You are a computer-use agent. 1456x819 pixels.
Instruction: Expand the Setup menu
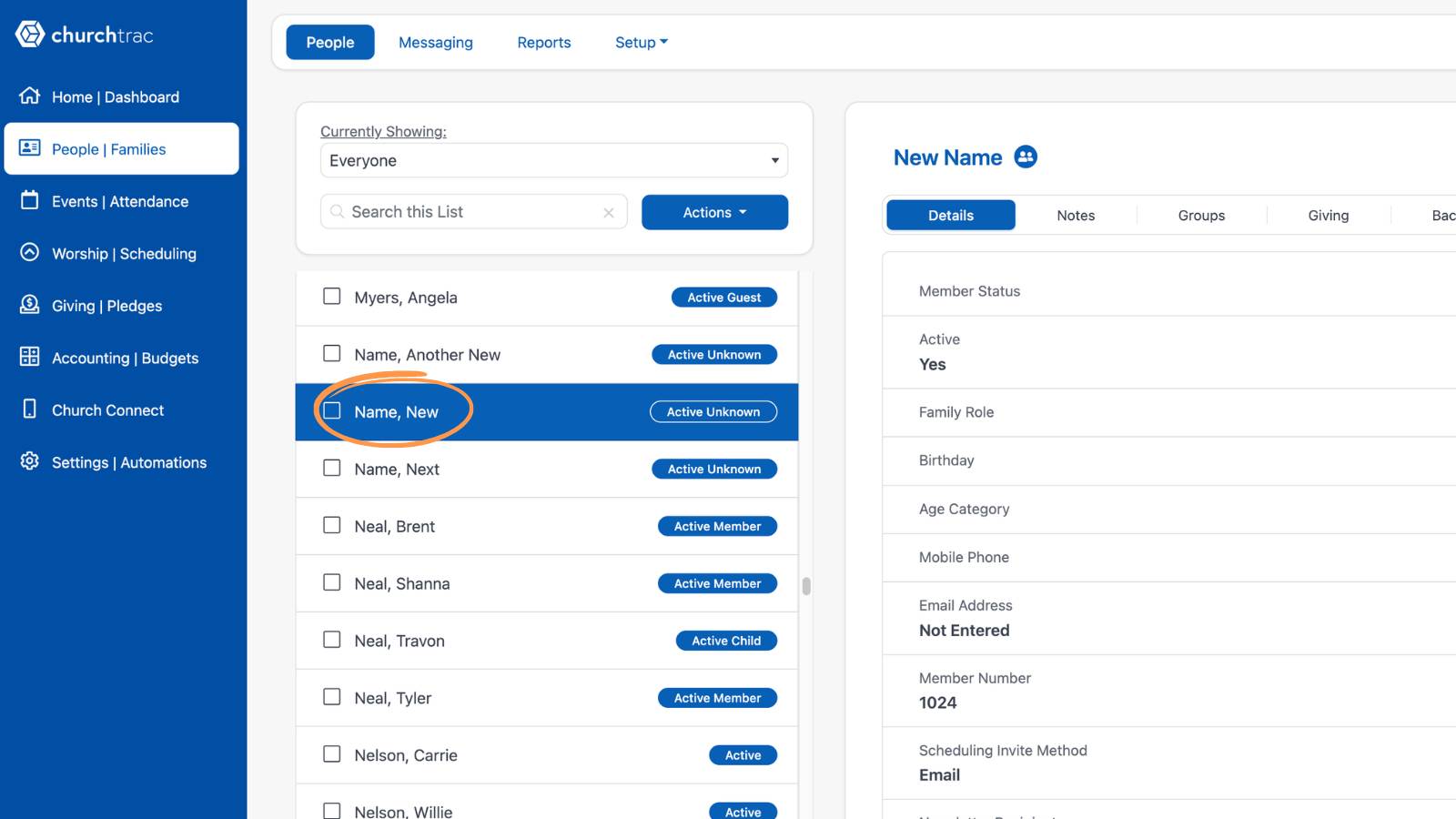tap(642, 43)
